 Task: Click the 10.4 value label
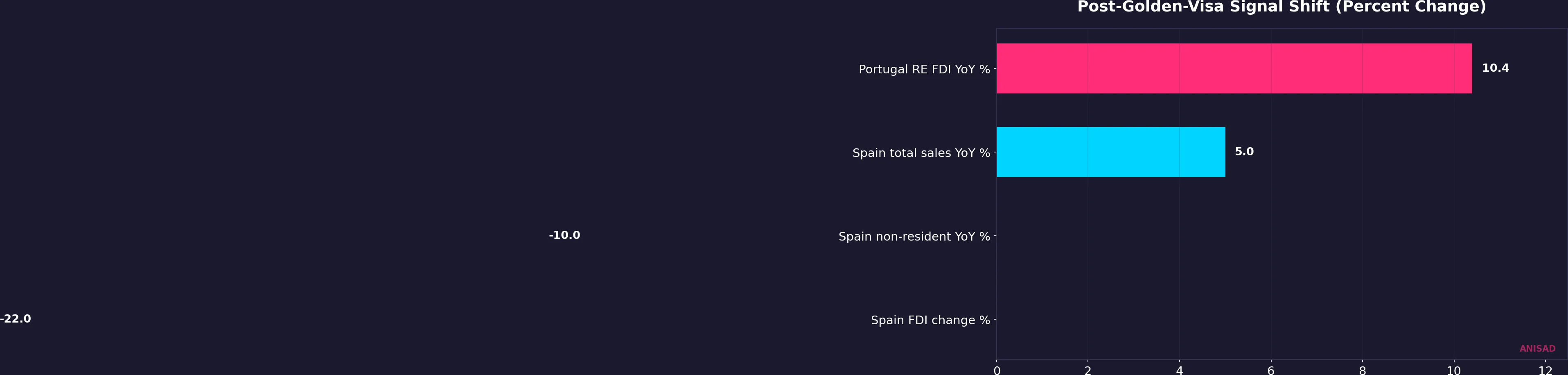1495,68
